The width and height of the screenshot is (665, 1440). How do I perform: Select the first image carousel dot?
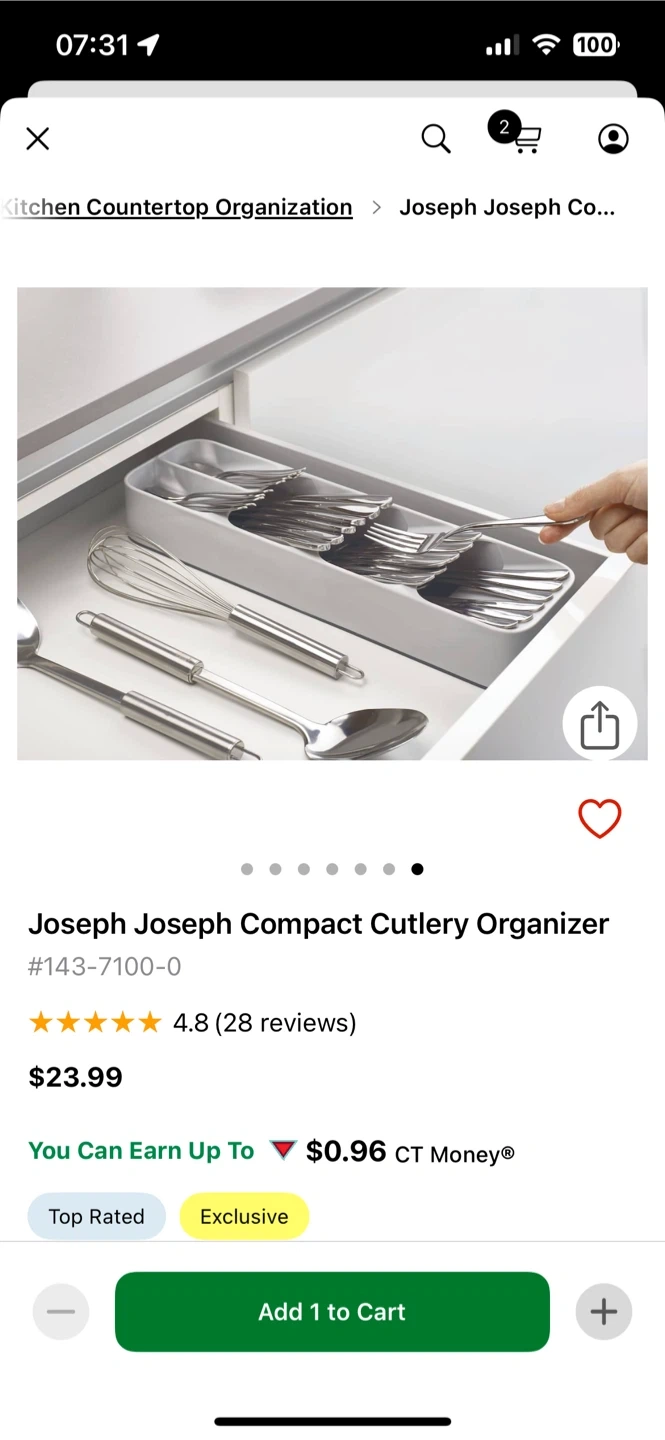[247, 869]
